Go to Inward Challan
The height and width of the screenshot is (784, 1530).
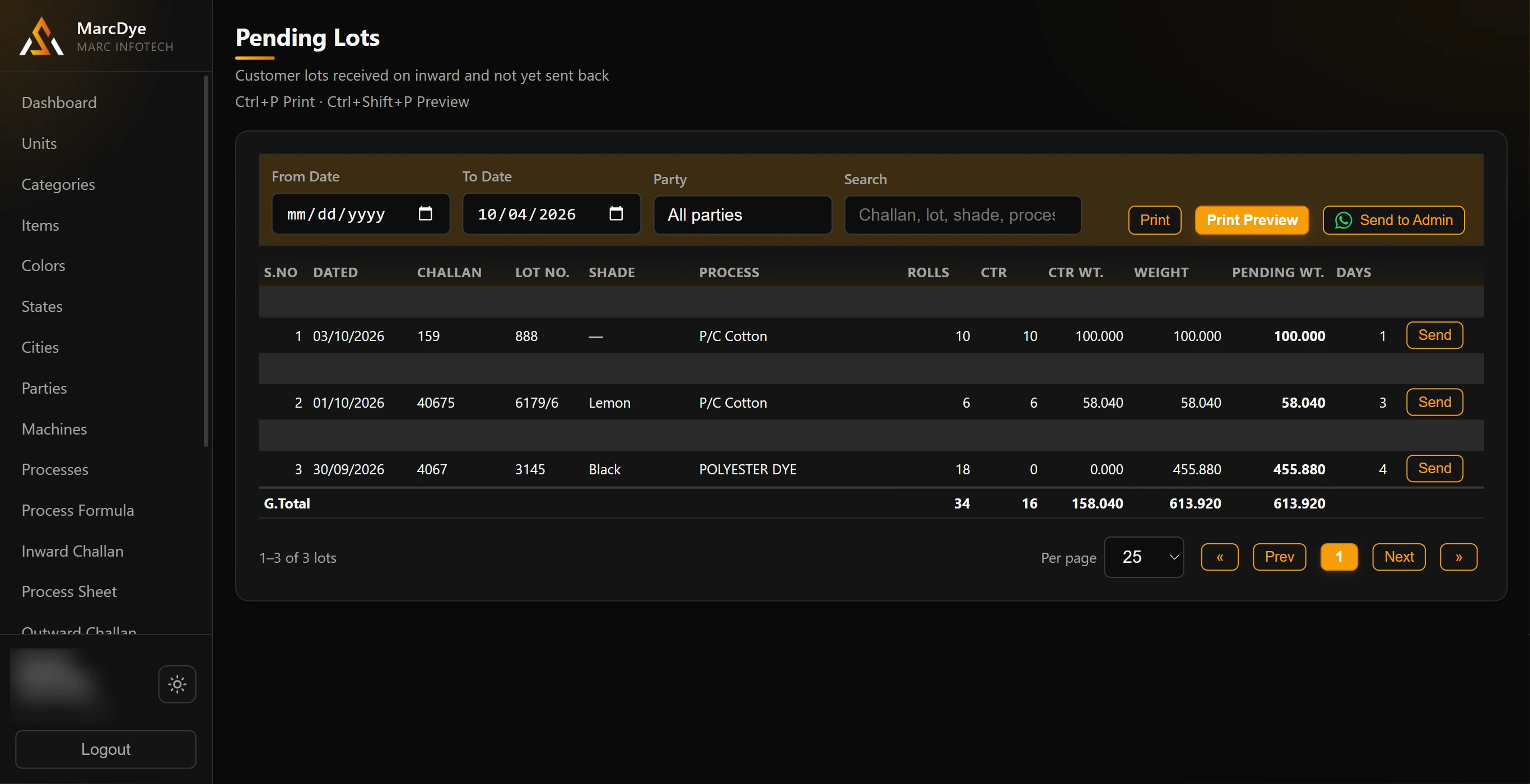pos(72,552)
